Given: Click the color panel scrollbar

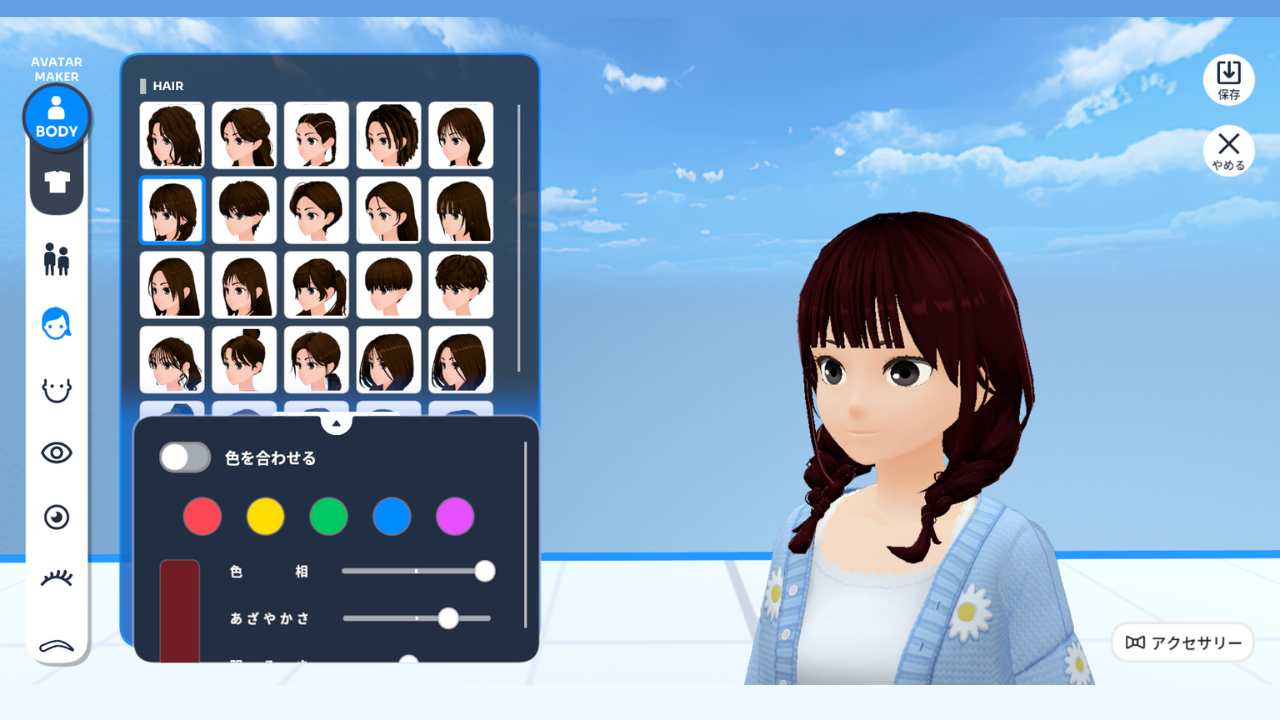Looking at the screenshot, I should pyautogui.click(x=526, y=534).
